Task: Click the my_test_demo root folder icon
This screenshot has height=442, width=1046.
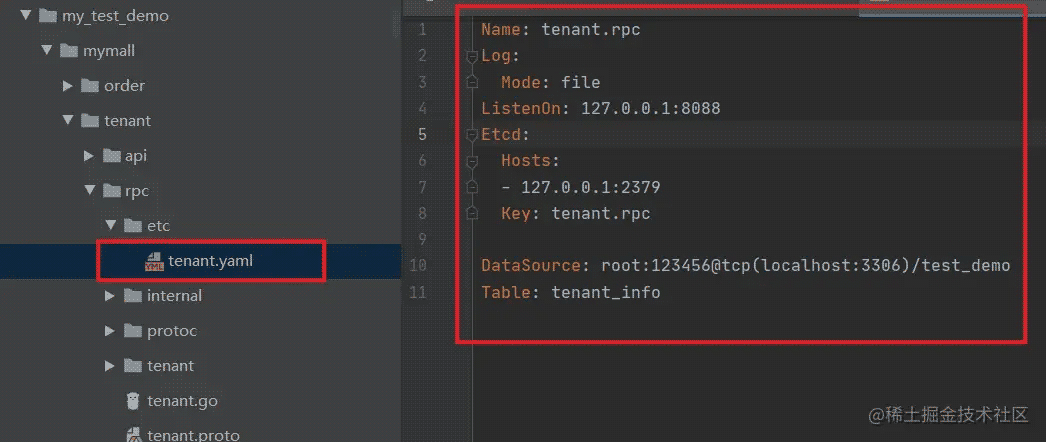Action: (47, 16)
